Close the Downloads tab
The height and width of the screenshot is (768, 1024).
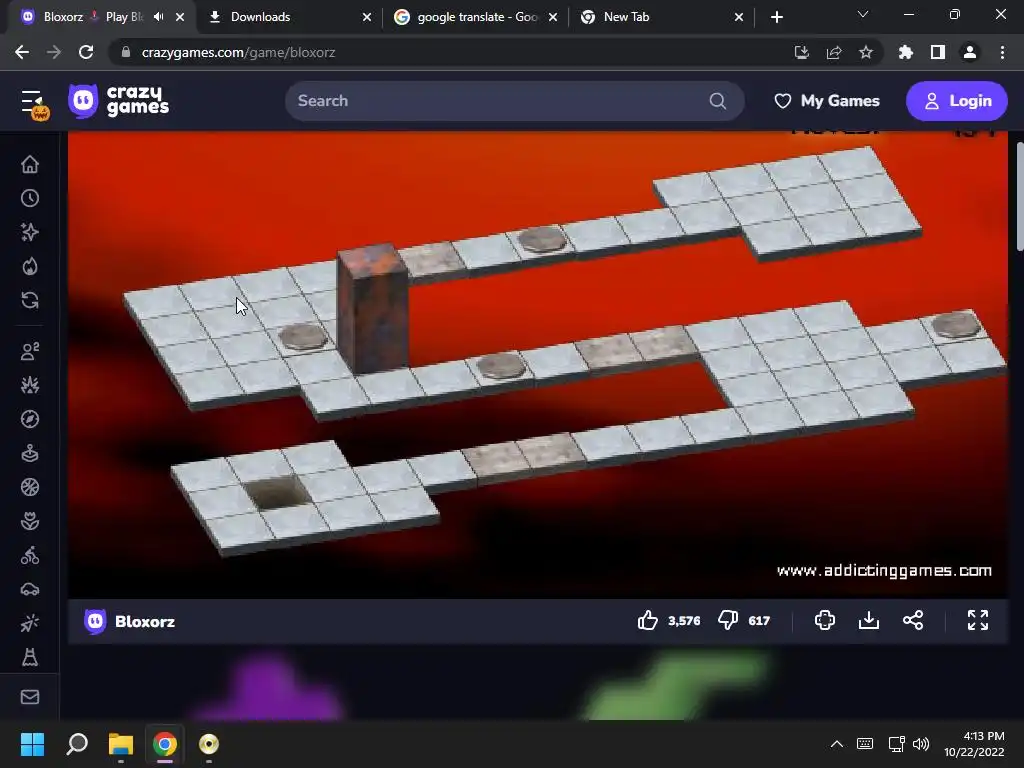tap(367, 17)
